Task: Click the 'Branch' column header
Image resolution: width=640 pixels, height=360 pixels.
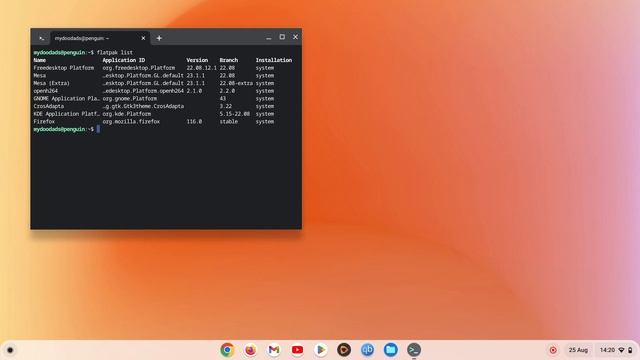Action: coord(229,60)
